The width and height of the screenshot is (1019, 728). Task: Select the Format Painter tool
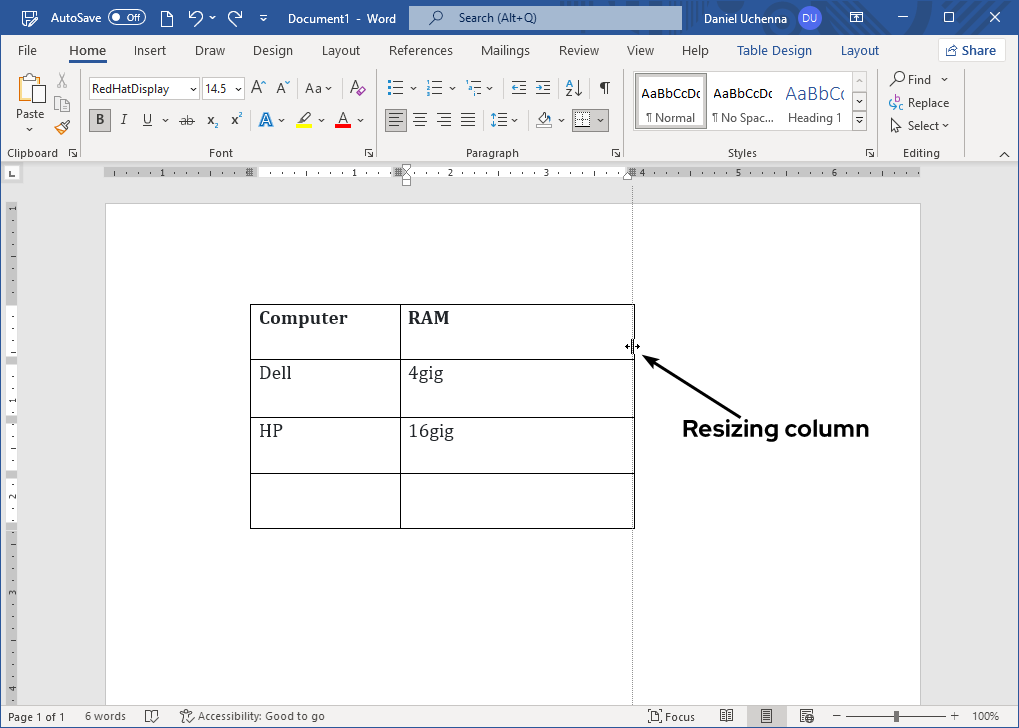pyautogui.click(x=61, y=126)
